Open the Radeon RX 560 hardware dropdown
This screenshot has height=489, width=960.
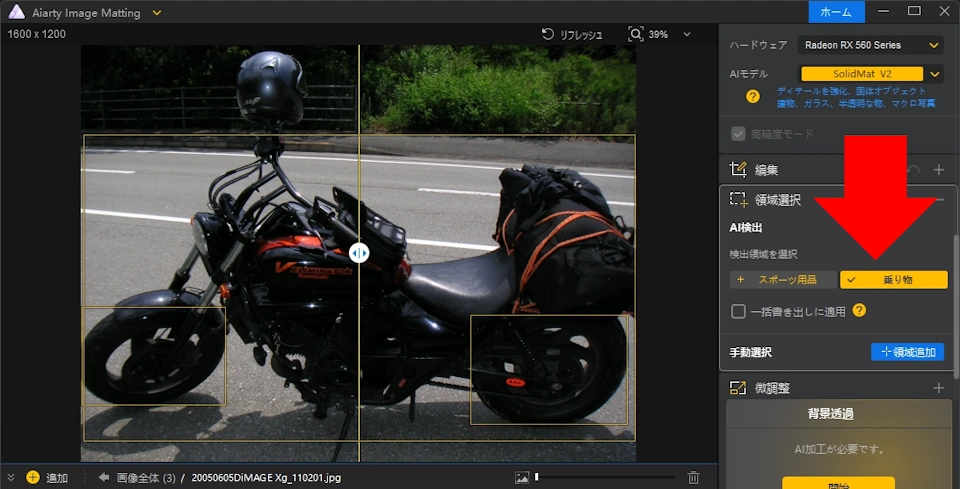click(x=870, y=45)
